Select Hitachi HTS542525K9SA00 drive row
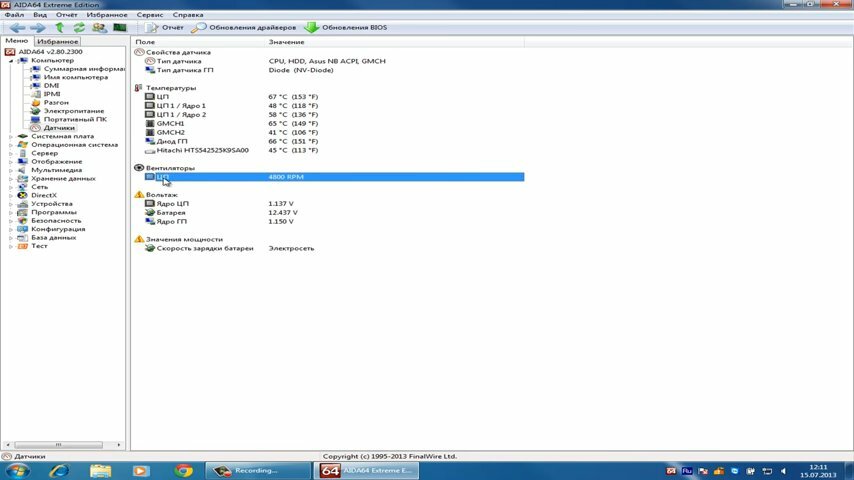854x480 pixels. [329, 150]
